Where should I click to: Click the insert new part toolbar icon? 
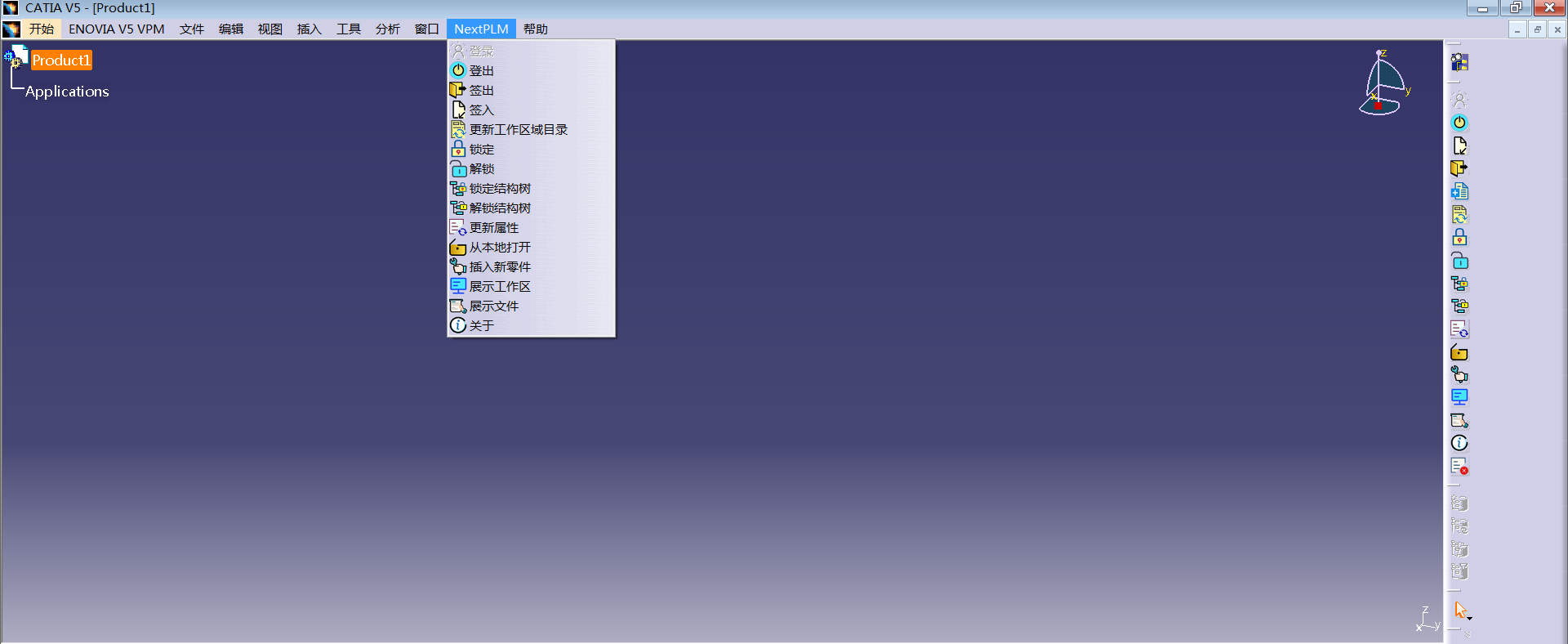(x=1459, y=374)
